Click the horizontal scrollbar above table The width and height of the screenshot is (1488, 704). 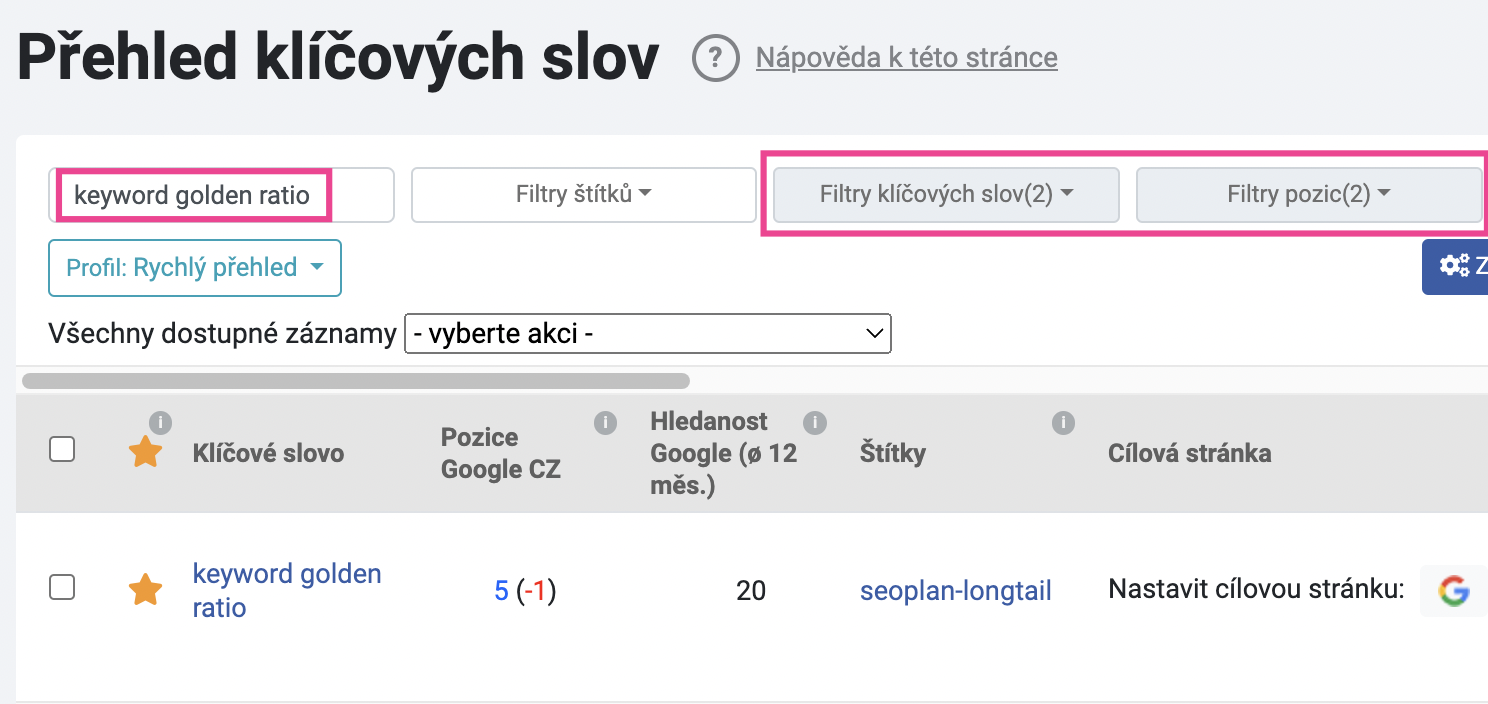pos(356,380)
